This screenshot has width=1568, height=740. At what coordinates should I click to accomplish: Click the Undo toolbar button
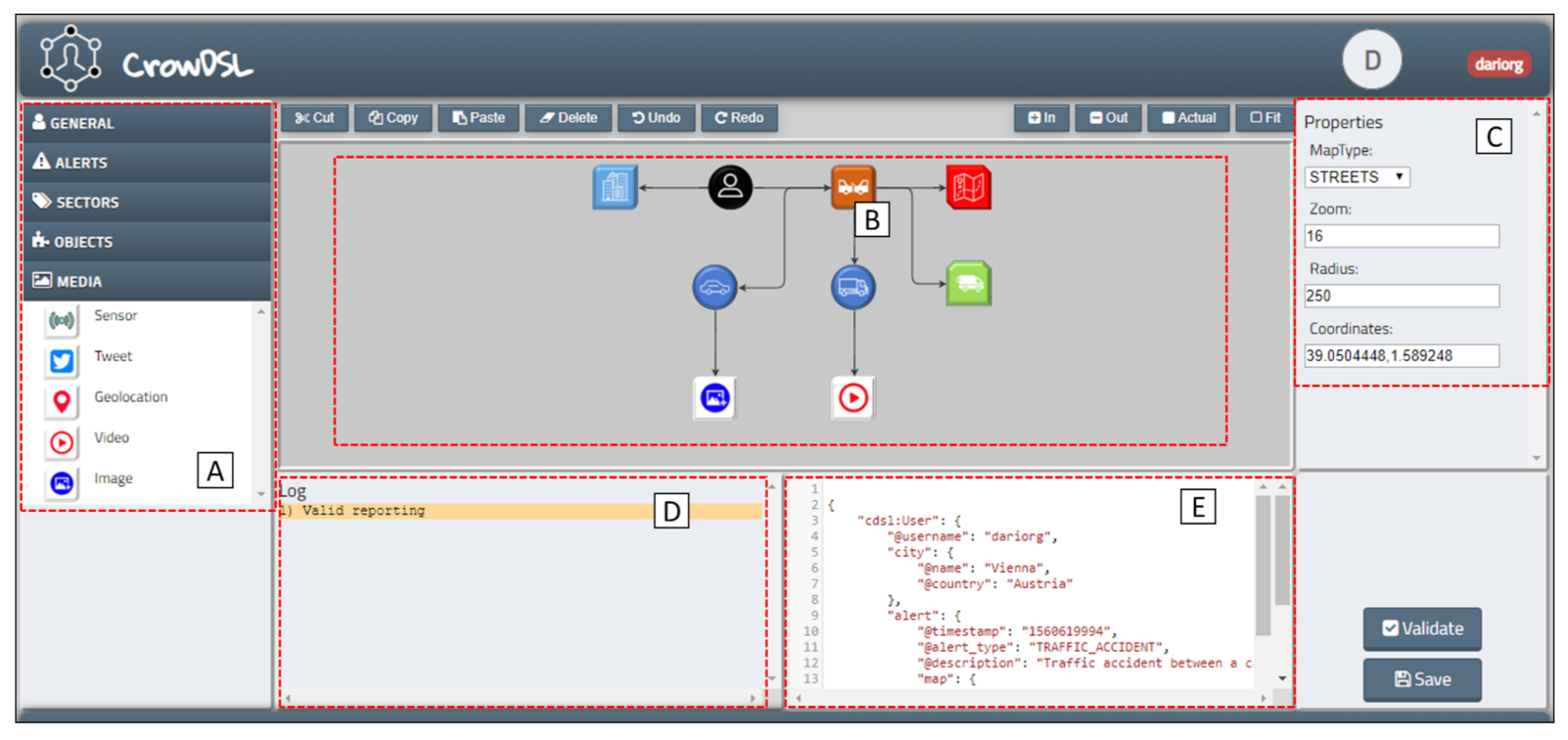tap(656, 117)
